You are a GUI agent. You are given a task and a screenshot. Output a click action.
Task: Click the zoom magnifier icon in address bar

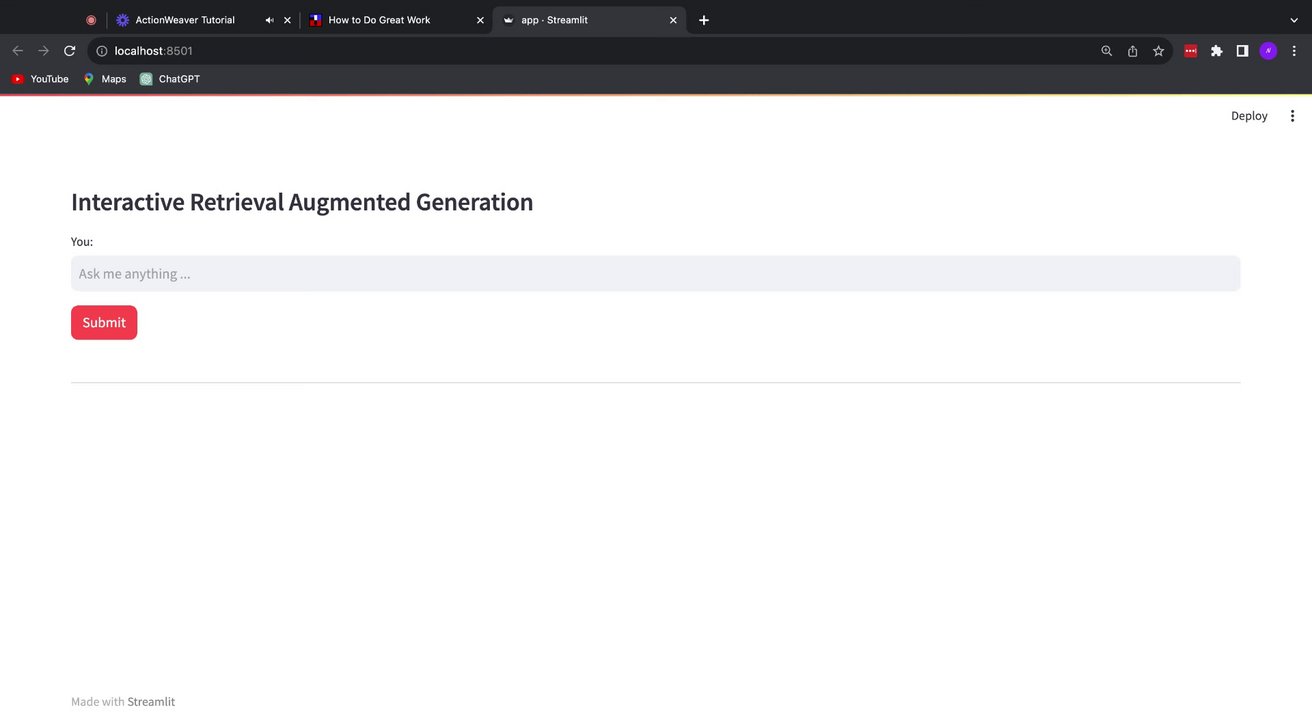(1106, 51)
